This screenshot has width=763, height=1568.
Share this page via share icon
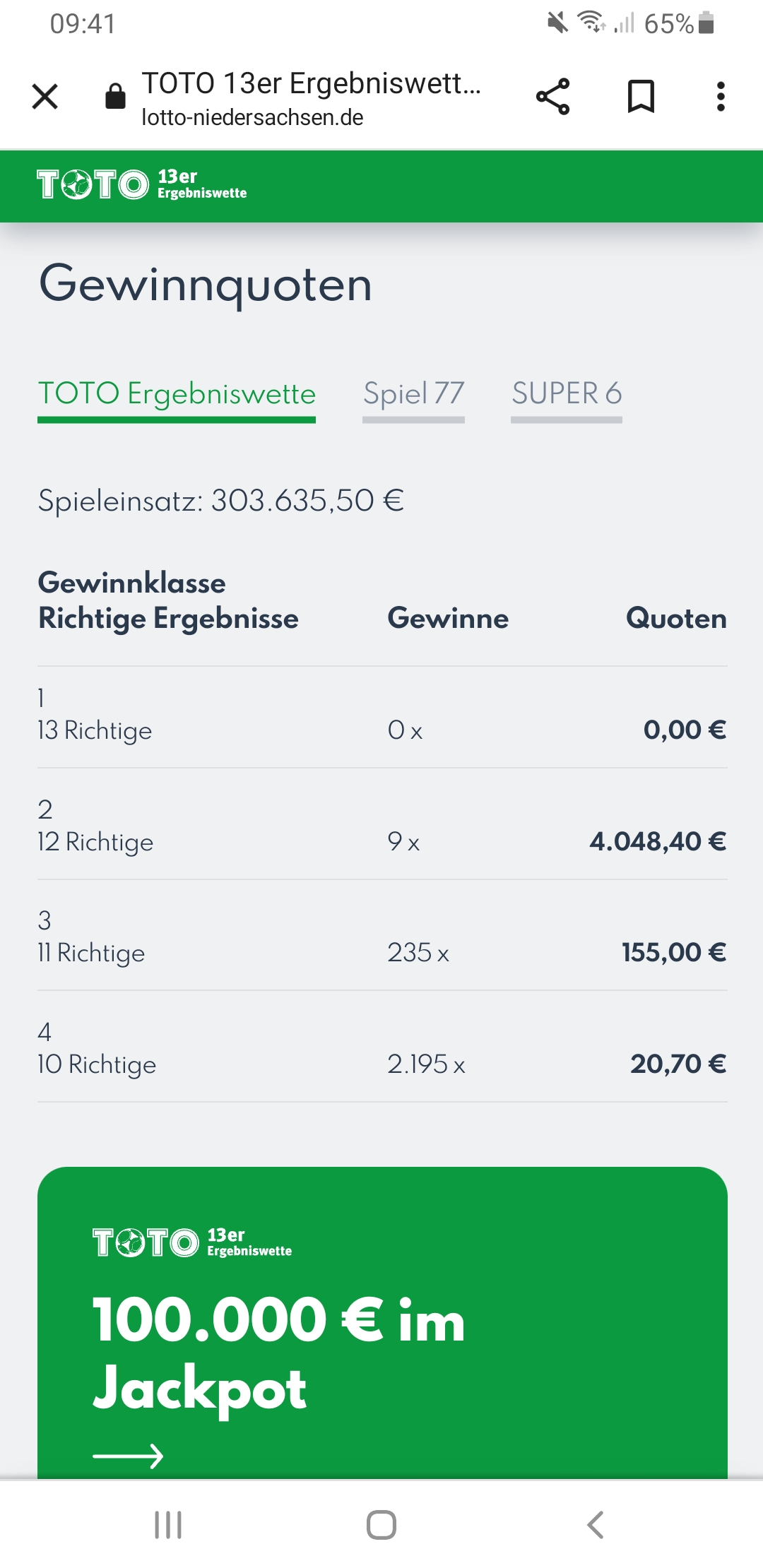[x=553, y=96]
